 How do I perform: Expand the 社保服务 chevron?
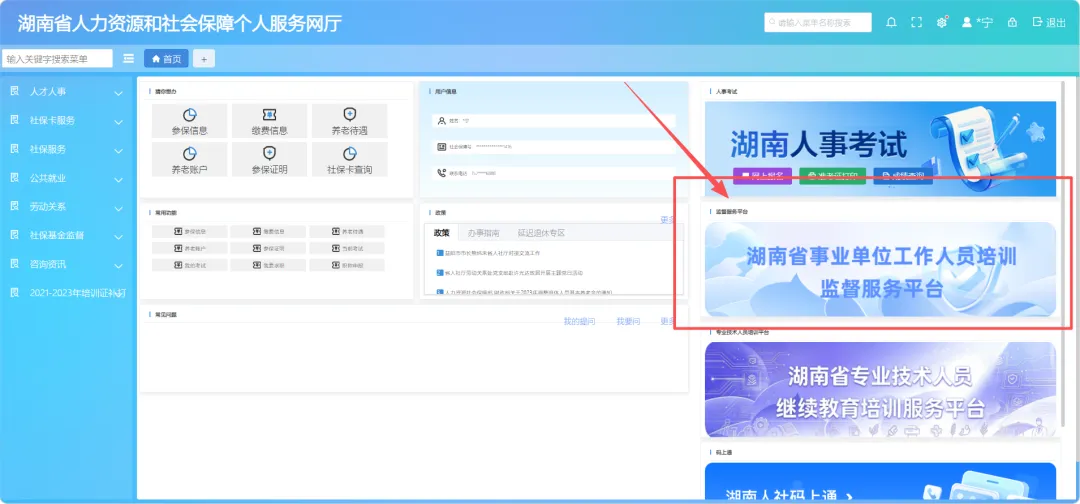click(x=118, y=151)
